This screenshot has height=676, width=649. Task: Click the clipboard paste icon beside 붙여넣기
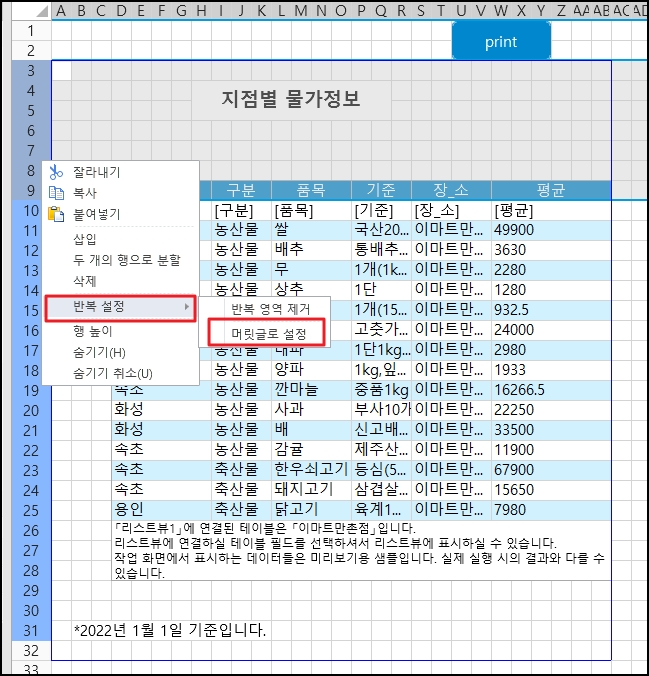point(56,214)
